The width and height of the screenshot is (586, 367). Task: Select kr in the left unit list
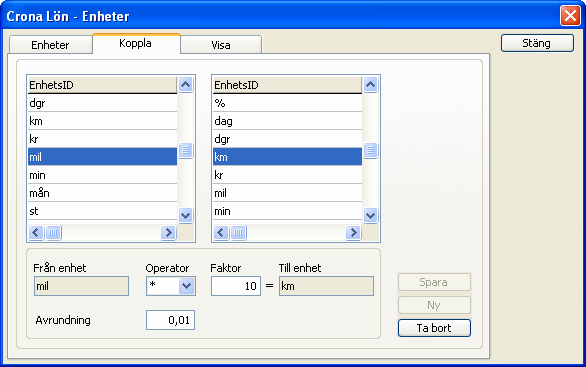click(102, 139)
